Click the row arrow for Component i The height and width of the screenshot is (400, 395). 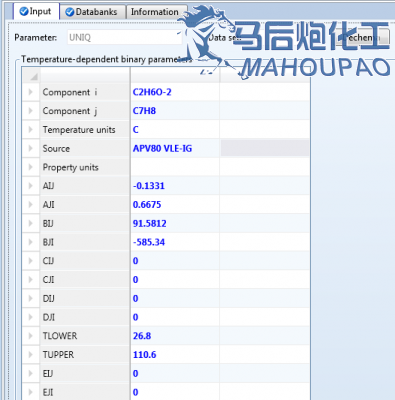(31, 92)
